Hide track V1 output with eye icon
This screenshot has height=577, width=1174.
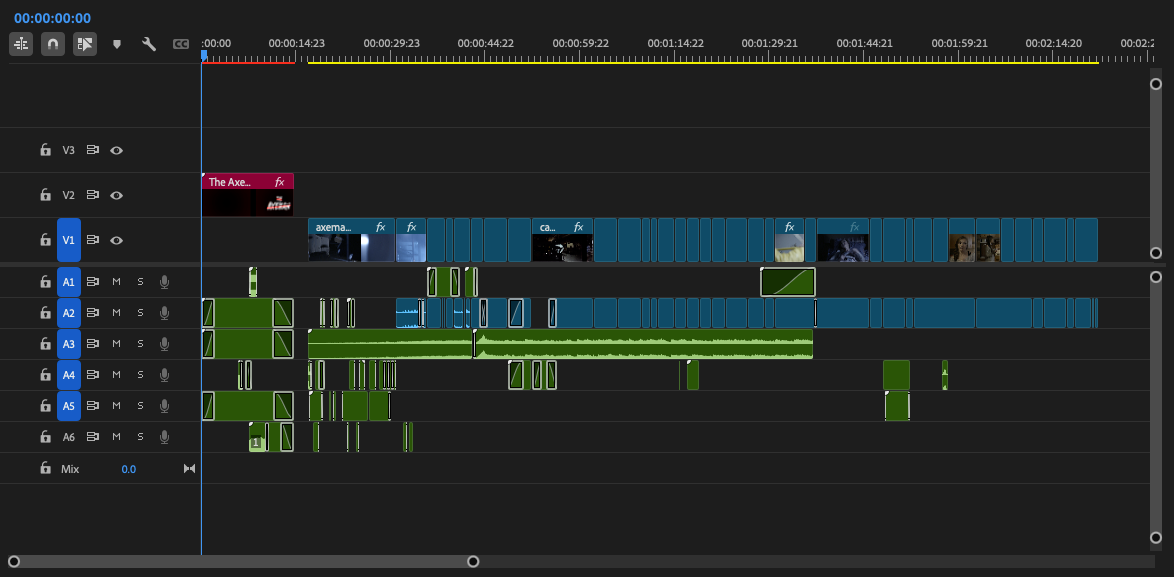coord(116,240)
